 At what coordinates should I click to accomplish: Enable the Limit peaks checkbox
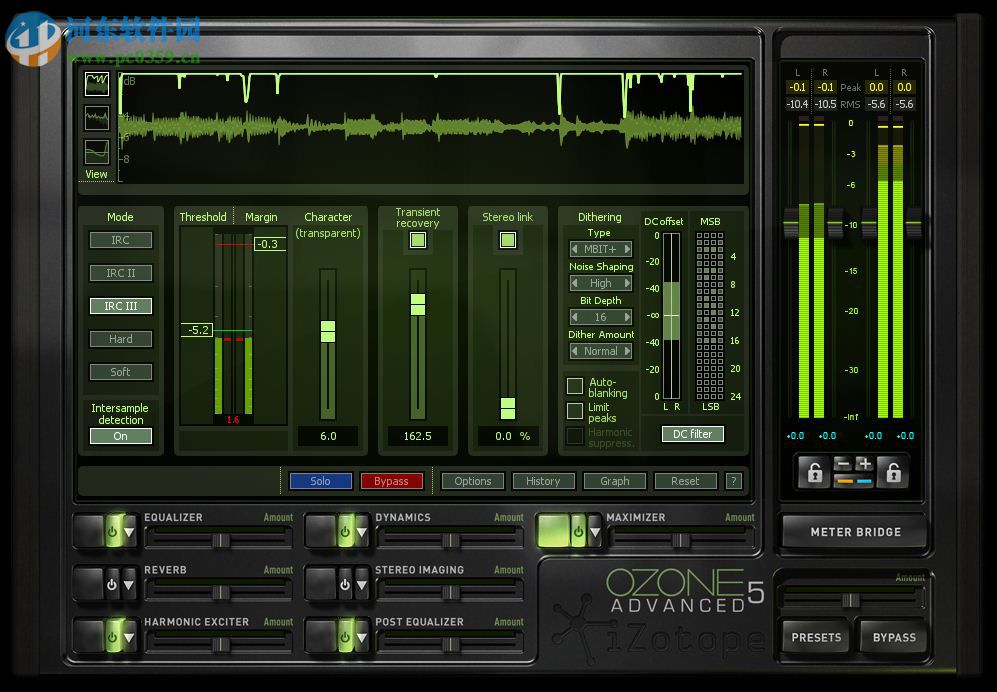pyautogui.click(x=575, y=411)
